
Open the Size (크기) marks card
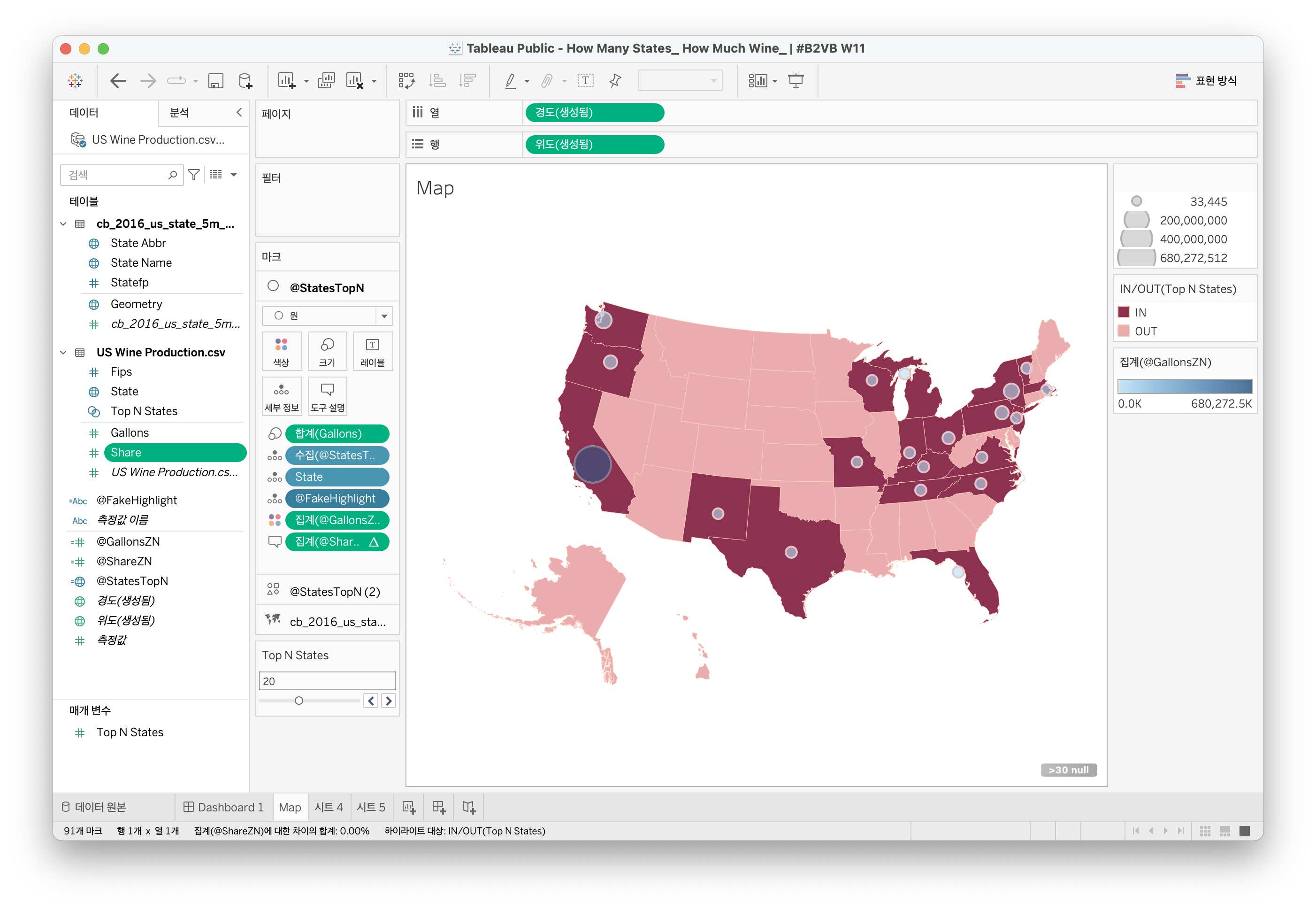327,351
